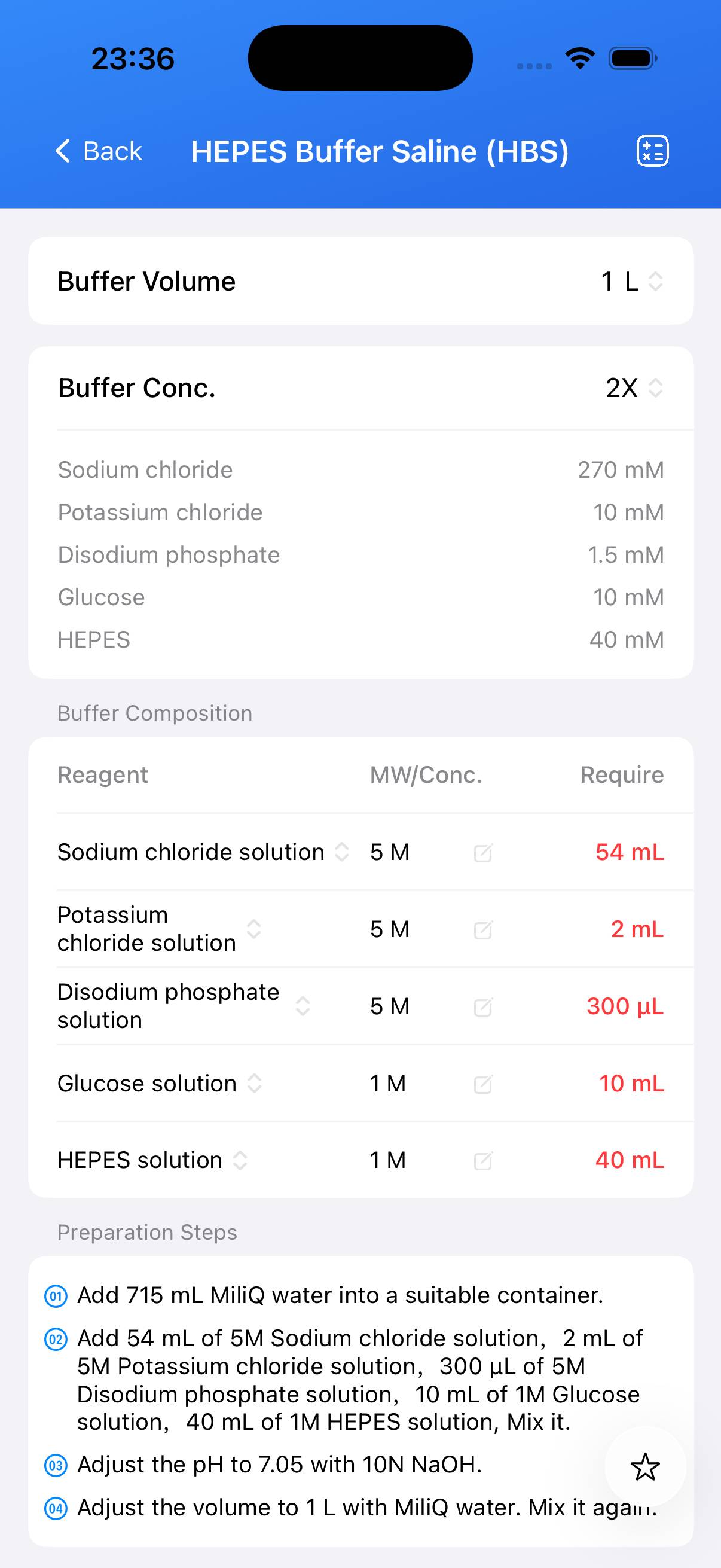721x1568 pixels.
Task: Expand Disodium phosphate solution reagent picker
Action: [x=303, y=1006]
